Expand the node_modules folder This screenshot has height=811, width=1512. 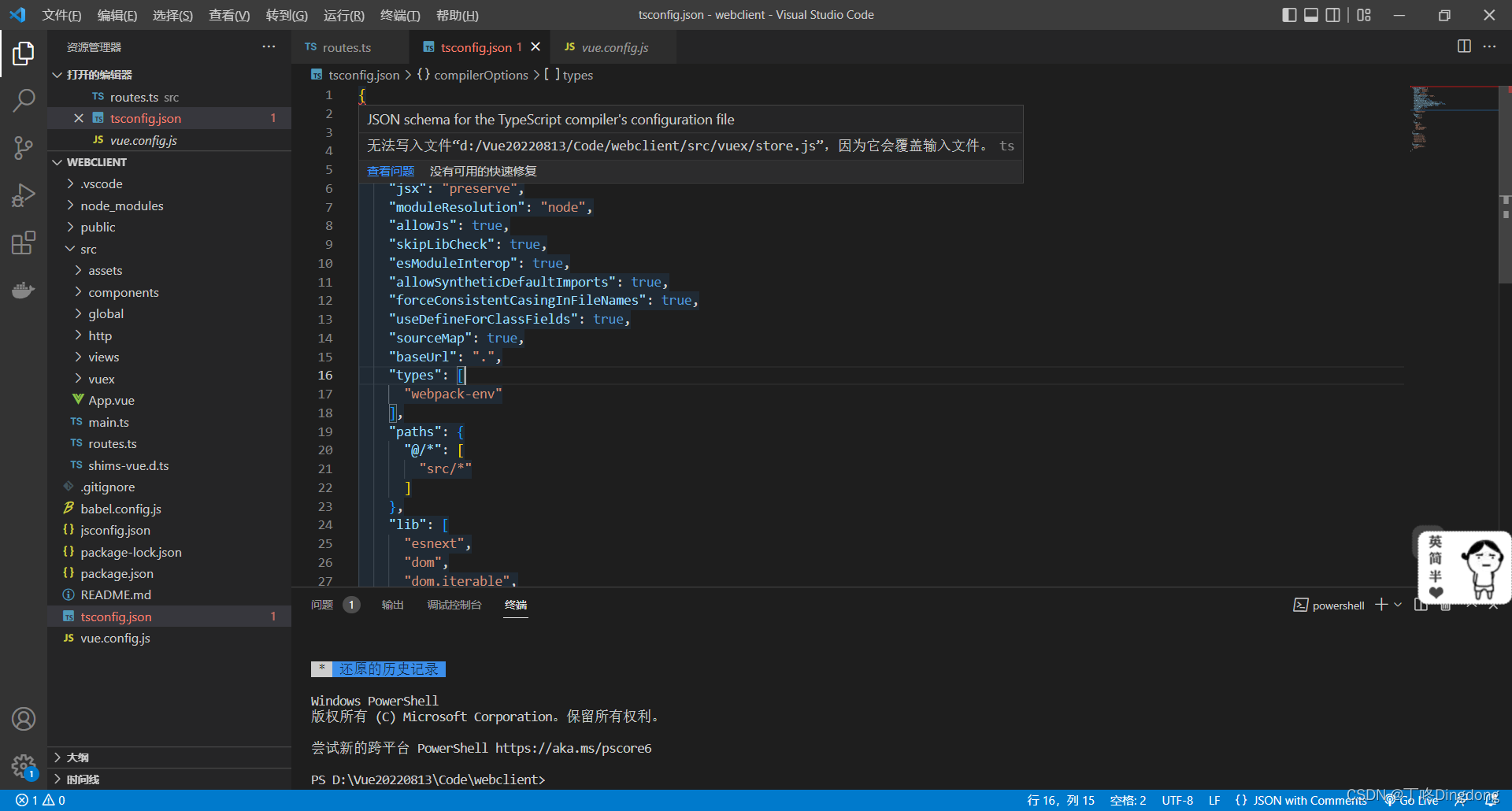[122, 206]
